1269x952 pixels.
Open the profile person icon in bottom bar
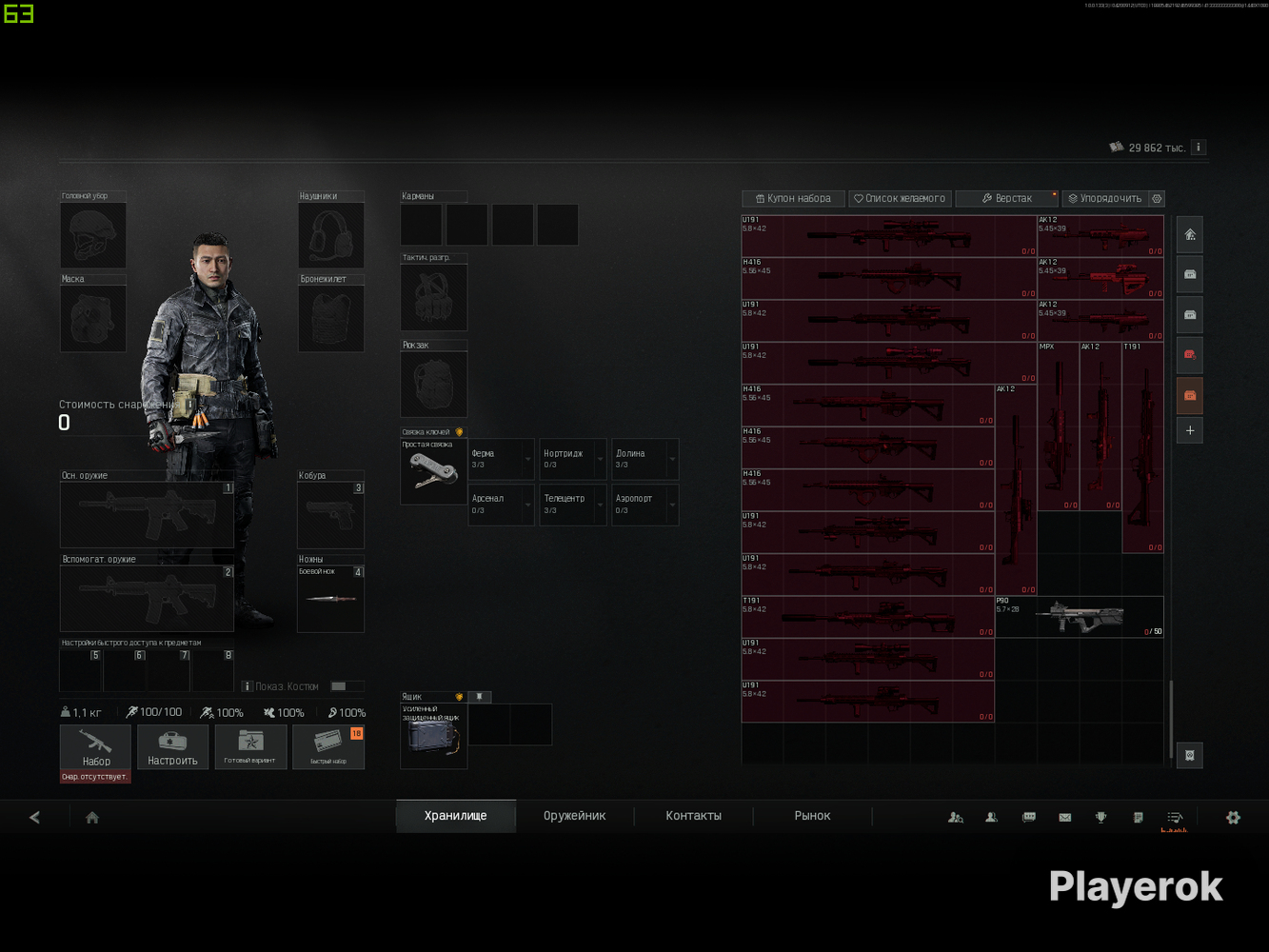pos(992,817)
